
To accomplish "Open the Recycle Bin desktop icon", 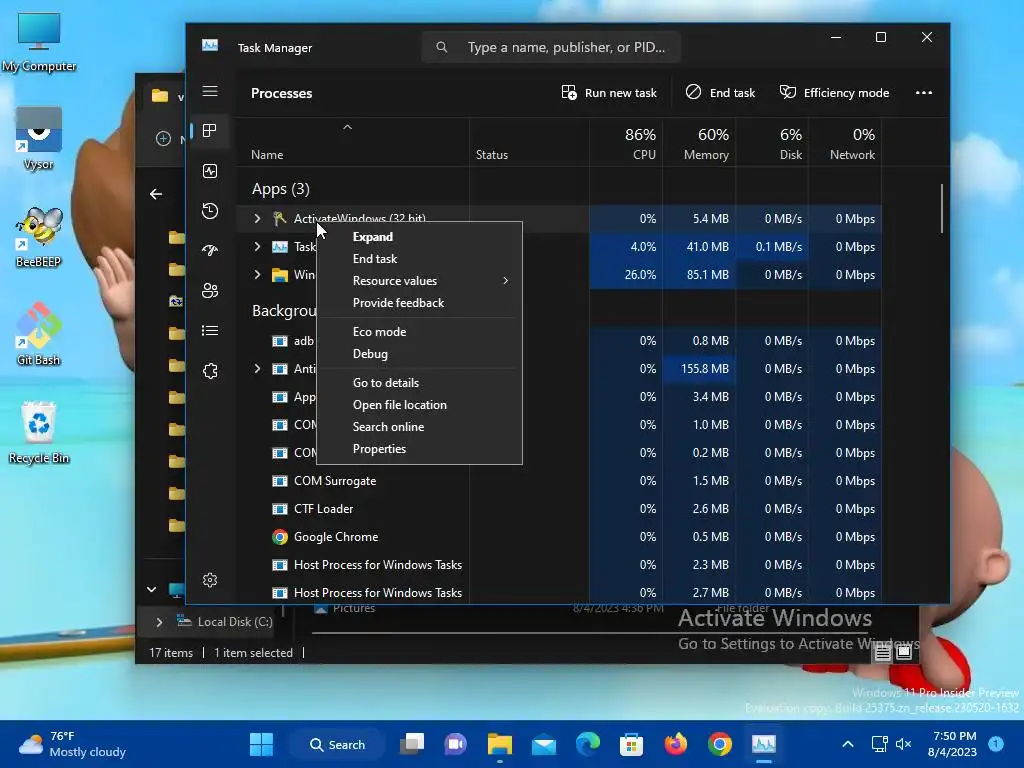I will [39, 433].
